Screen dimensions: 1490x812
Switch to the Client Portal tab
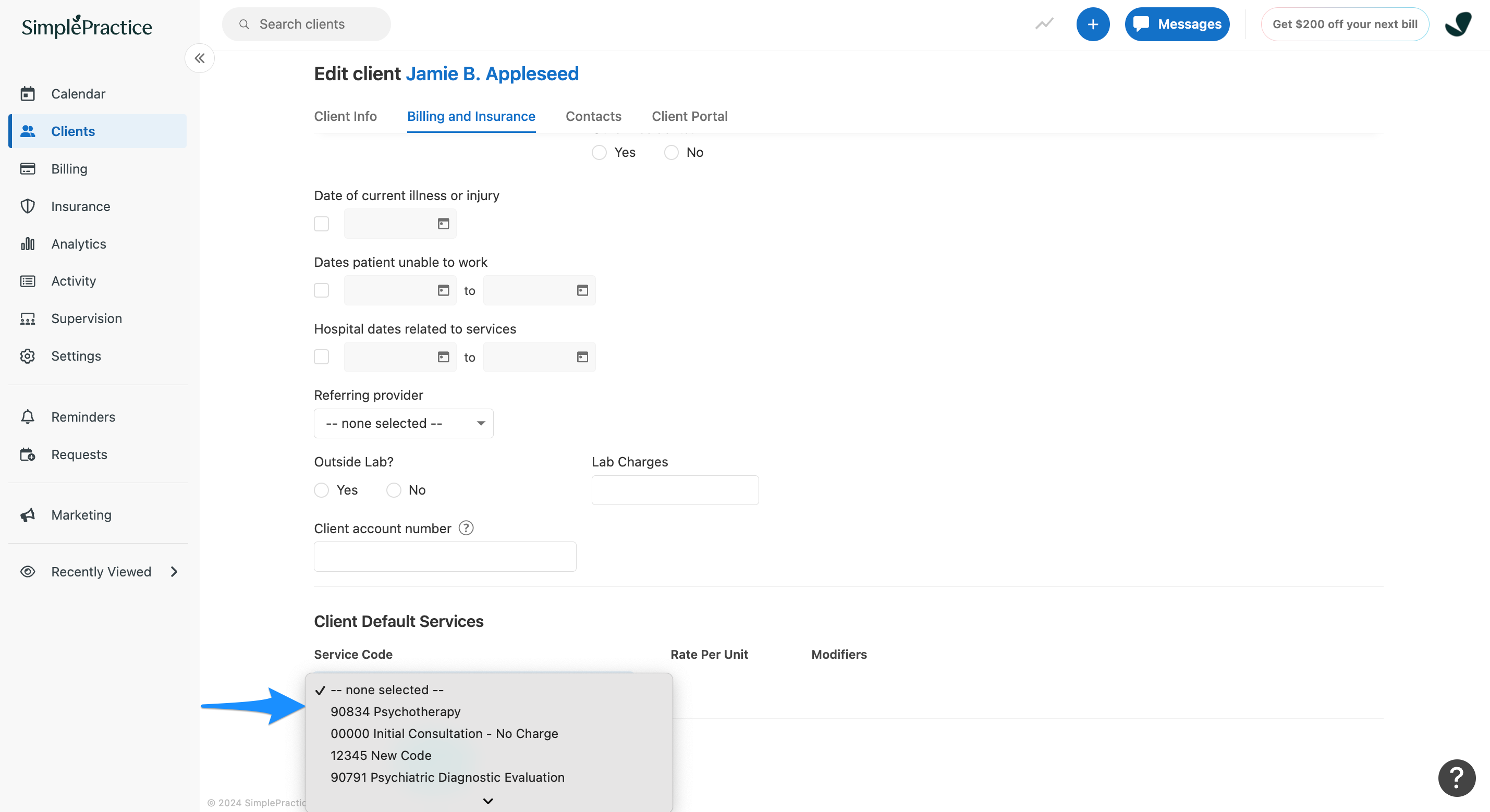pyautogui.click(x=689, y=116)
